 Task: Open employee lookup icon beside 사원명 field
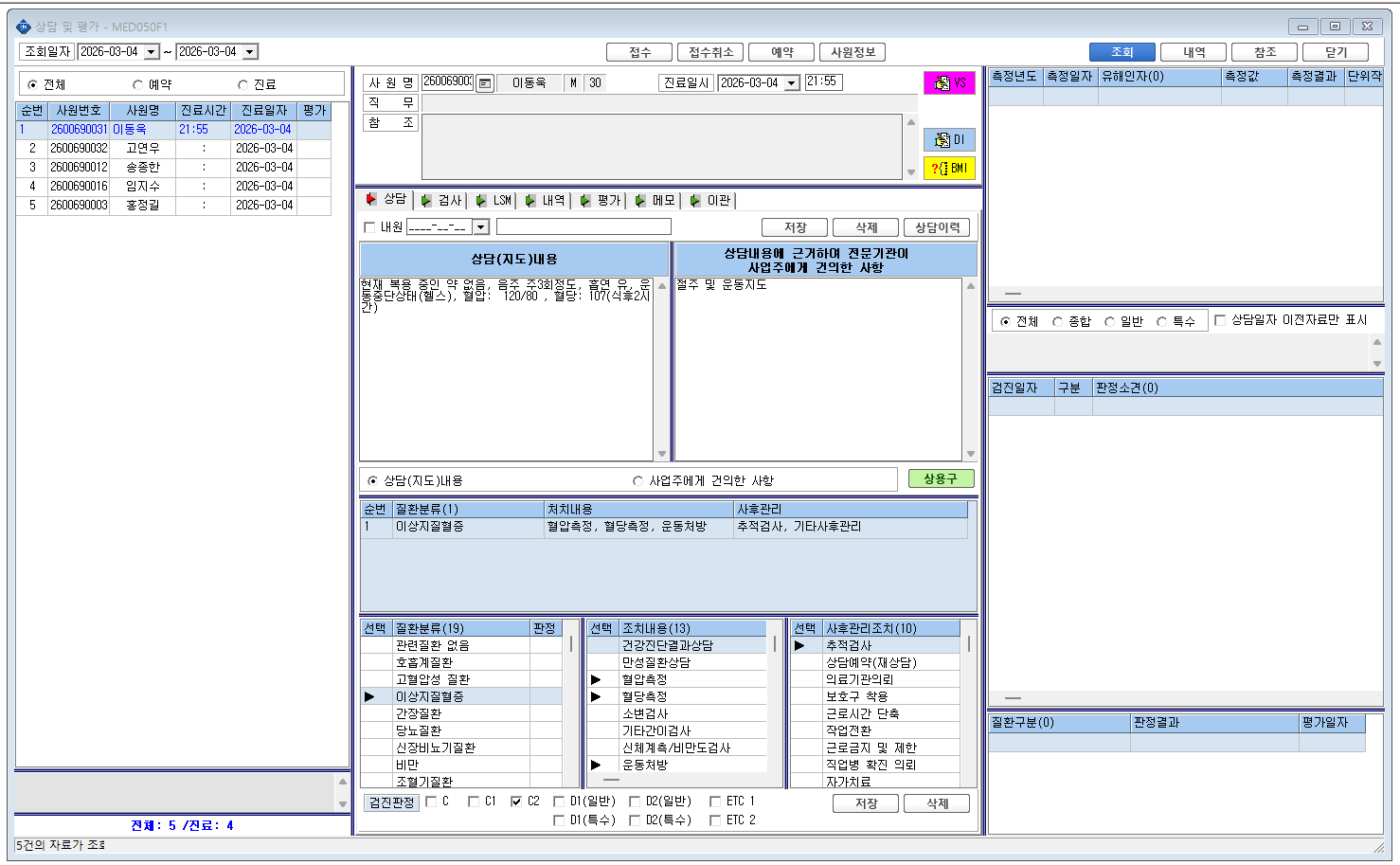tap(484, 83)
